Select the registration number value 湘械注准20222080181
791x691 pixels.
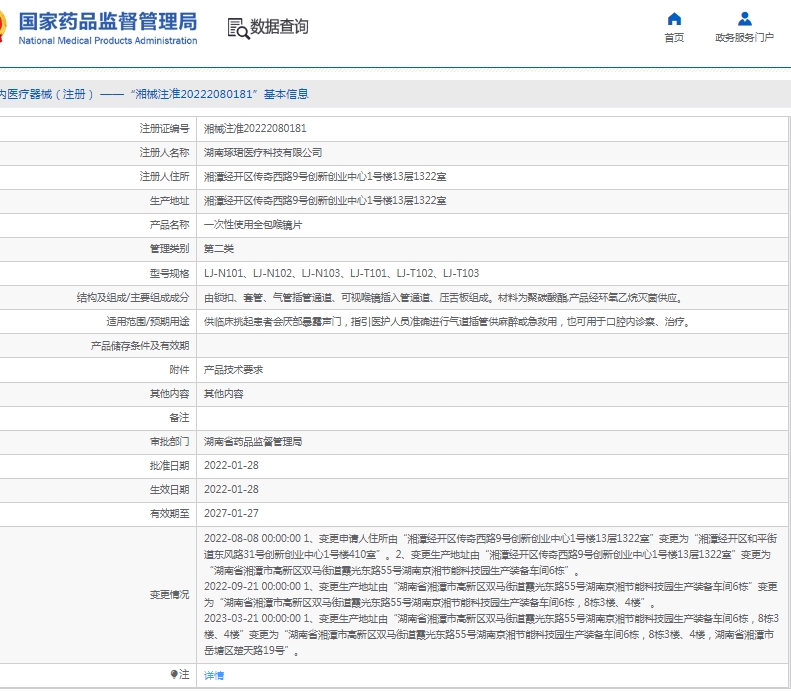click(255, 129)
